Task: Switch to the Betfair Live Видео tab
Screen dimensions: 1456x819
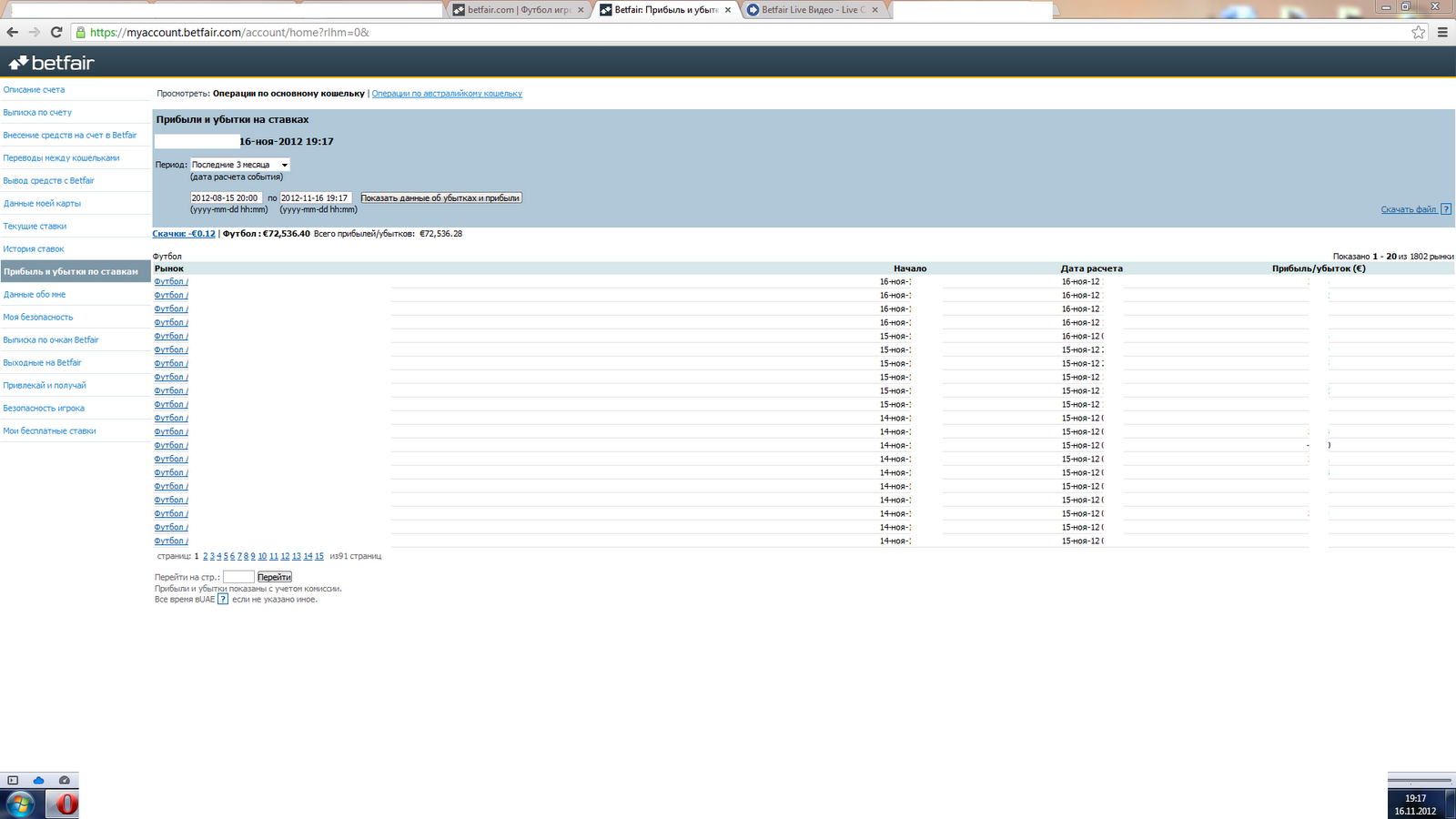Action: coord(813,10)
